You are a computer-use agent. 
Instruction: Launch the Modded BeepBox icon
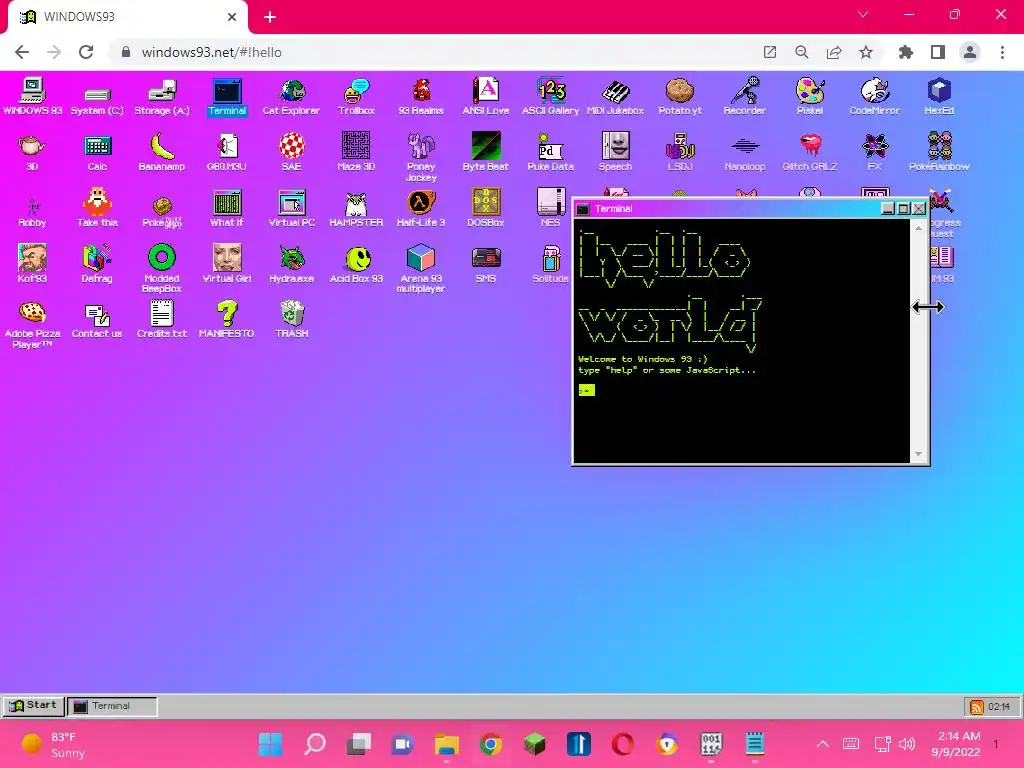pos(162,268)
